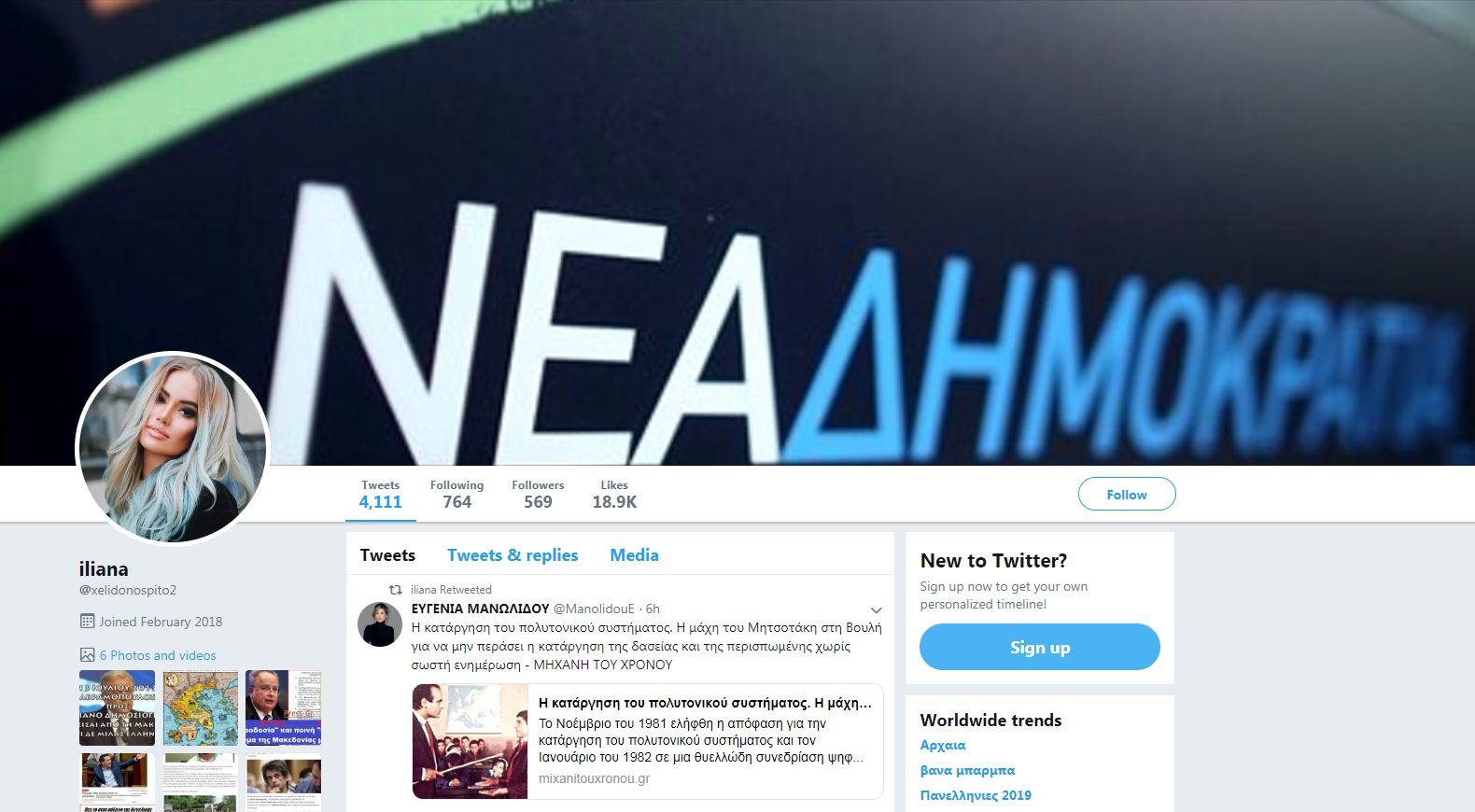Switch to the Tweets & replies tab
The width and height of the screenshot is (1475, 812).
[x=513, y=555]
